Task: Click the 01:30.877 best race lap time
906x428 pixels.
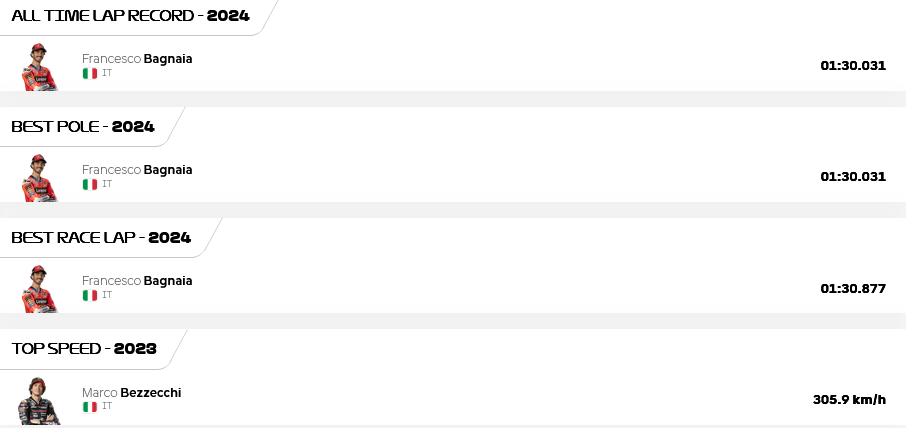Action: coord(853,288)
